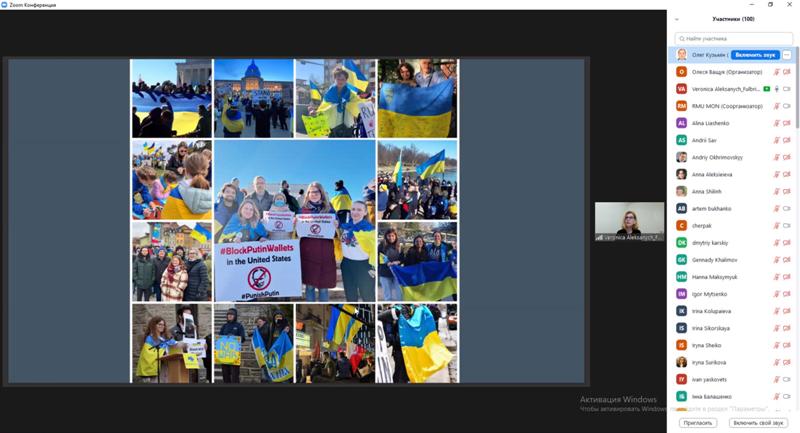Select participant 'Hanna Maksymyuk' name
This screenshot has height=433, width=800.
714,277
